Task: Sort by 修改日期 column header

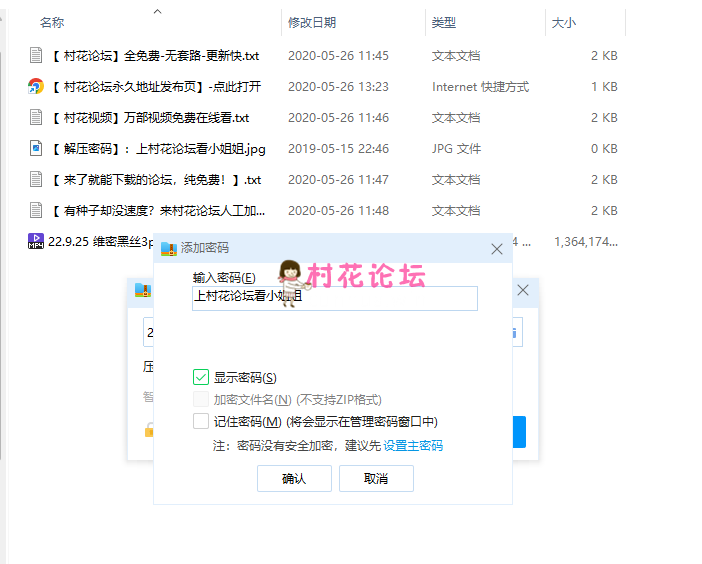Action: point(312,22)
